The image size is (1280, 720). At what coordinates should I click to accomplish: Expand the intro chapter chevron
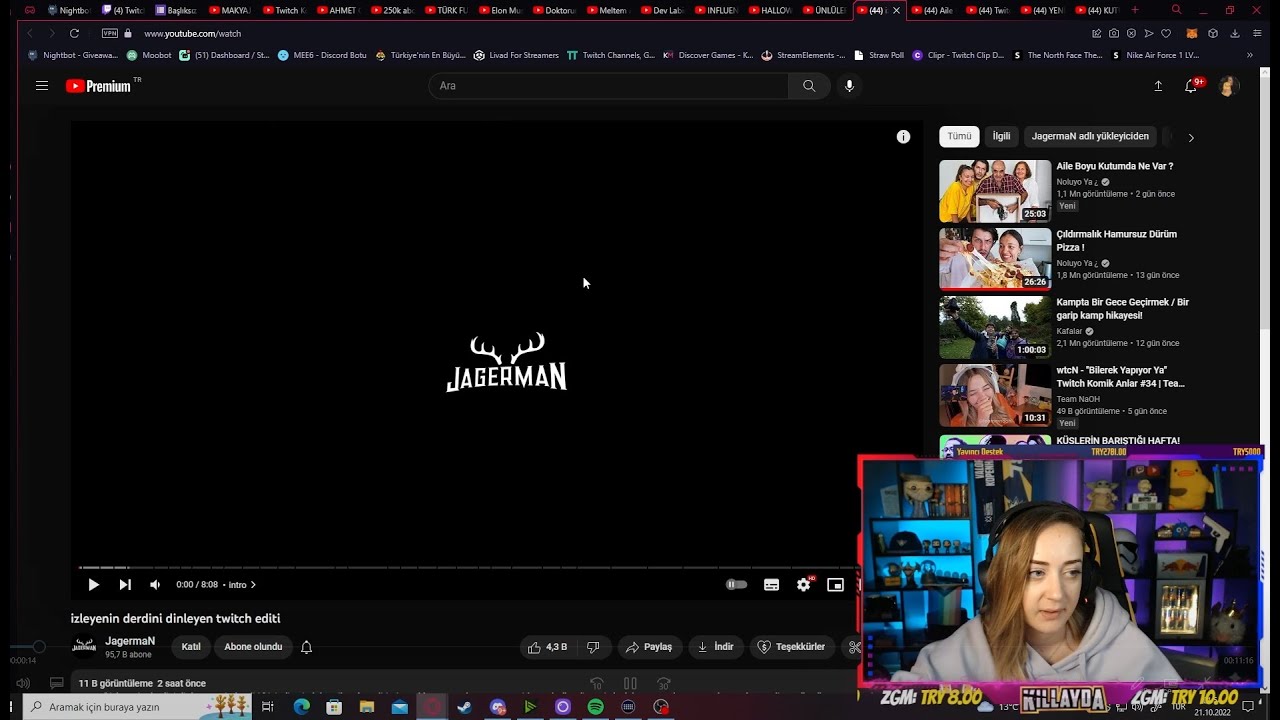click(253, 585)
